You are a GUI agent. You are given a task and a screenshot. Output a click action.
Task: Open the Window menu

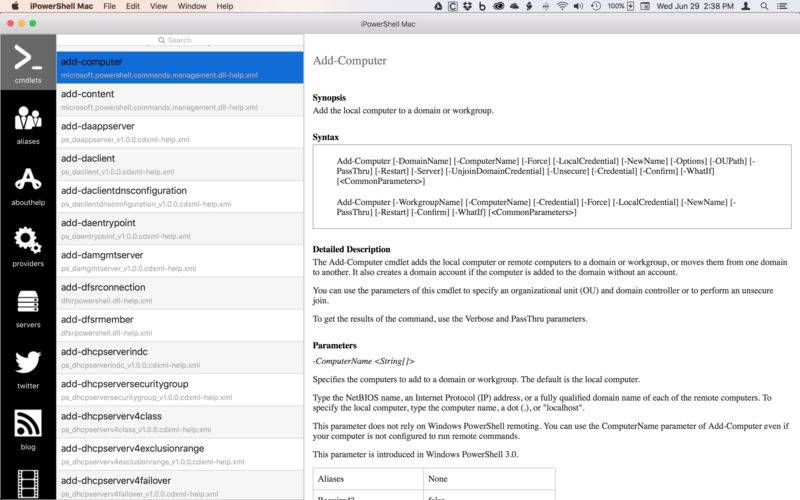(x=192, y=6)
